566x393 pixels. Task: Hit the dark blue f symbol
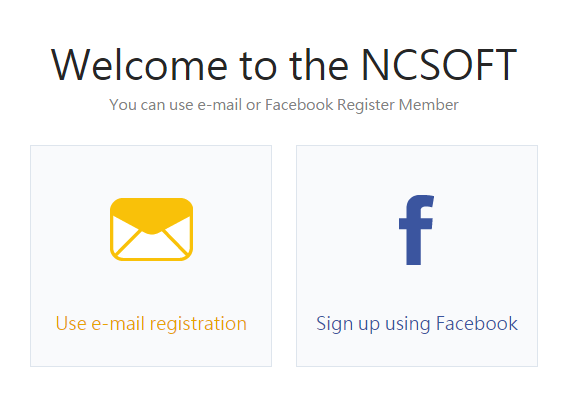(416, 230)
